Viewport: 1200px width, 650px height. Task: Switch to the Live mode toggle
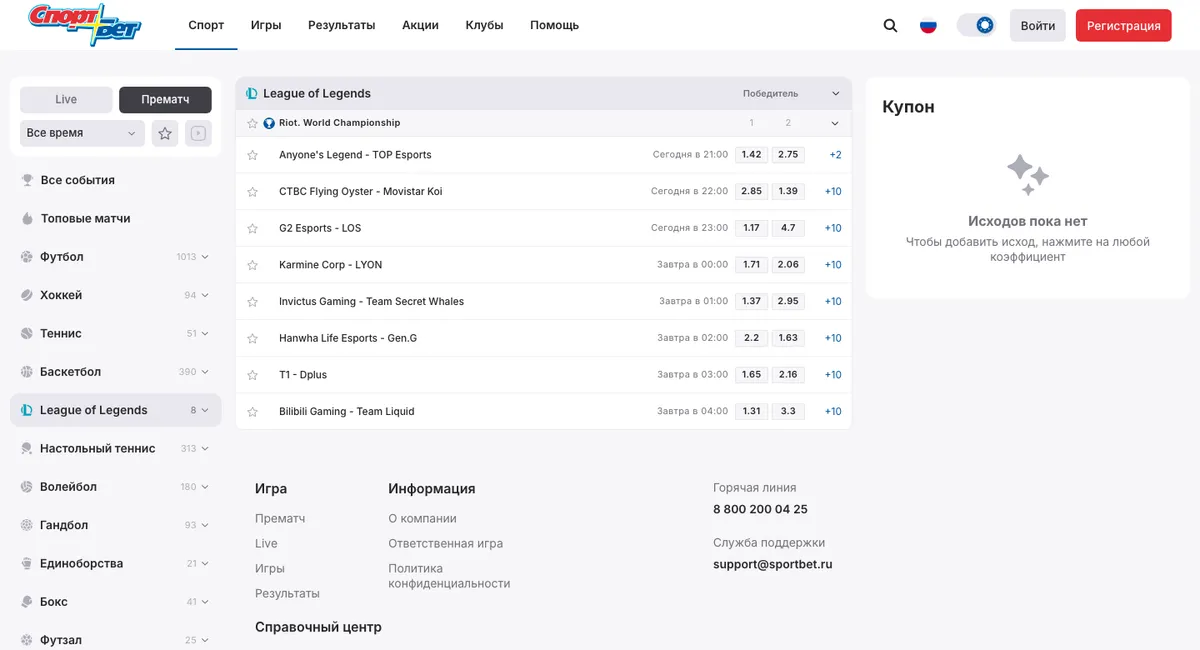pos(66,99)
